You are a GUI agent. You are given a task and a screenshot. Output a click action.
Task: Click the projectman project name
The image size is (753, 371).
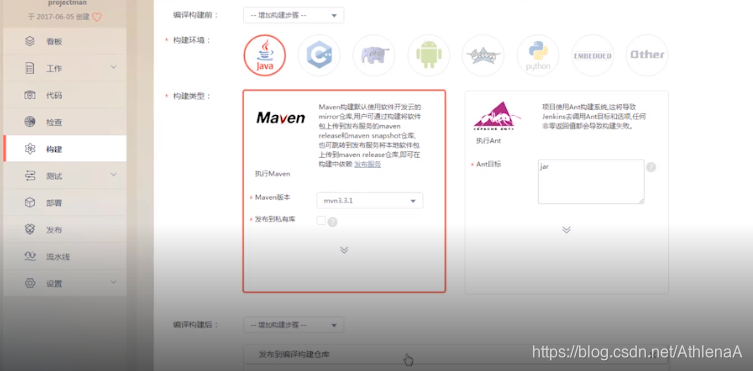point(67,3)
